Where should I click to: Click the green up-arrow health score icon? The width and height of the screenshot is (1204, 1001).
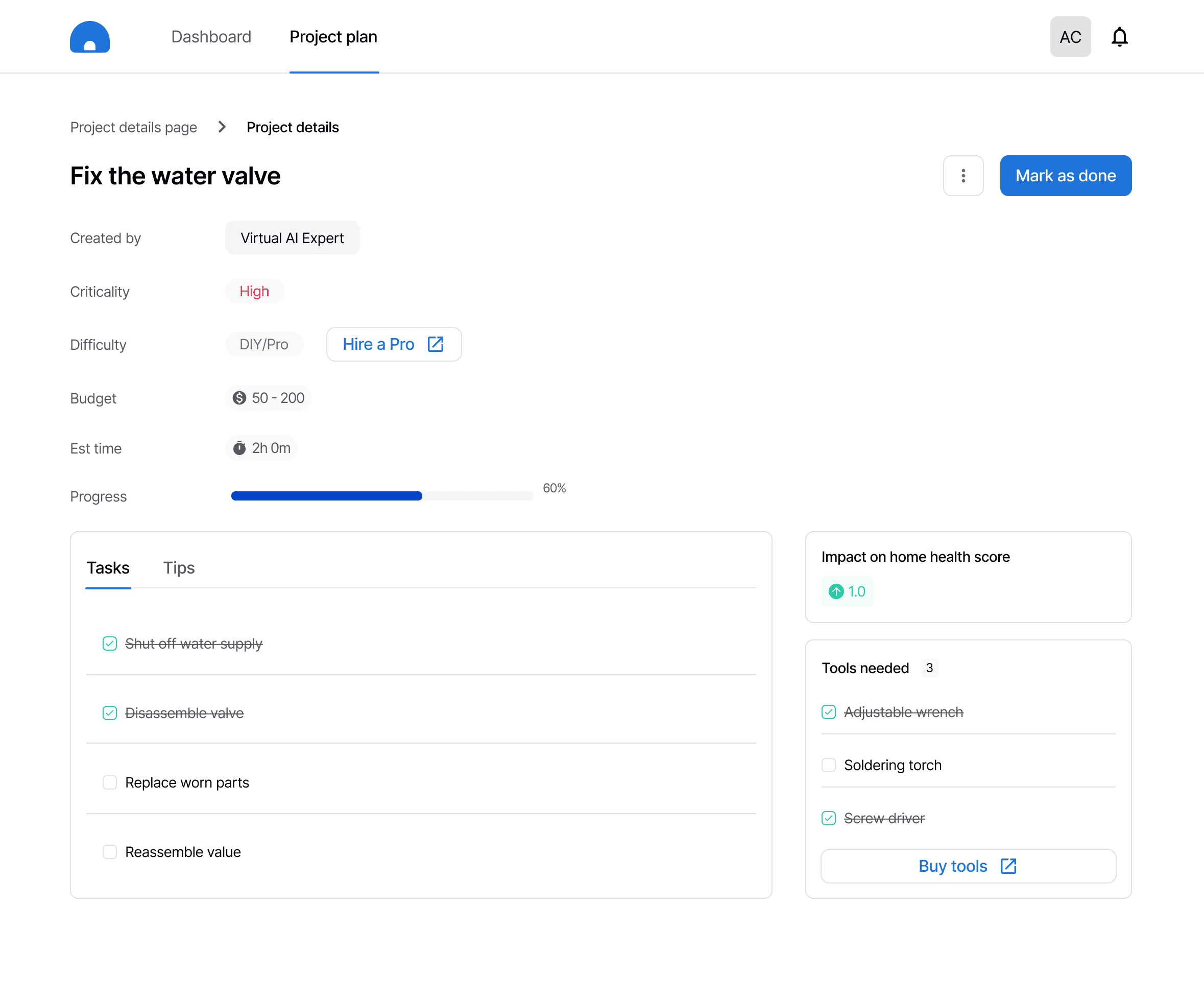pos(836,591)
